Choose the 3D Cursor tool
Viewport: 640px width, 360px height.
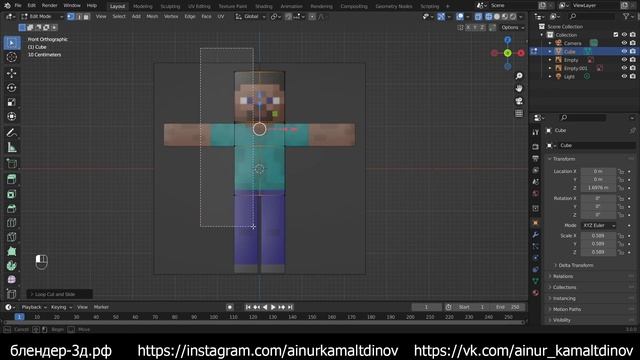pos(12,57)
